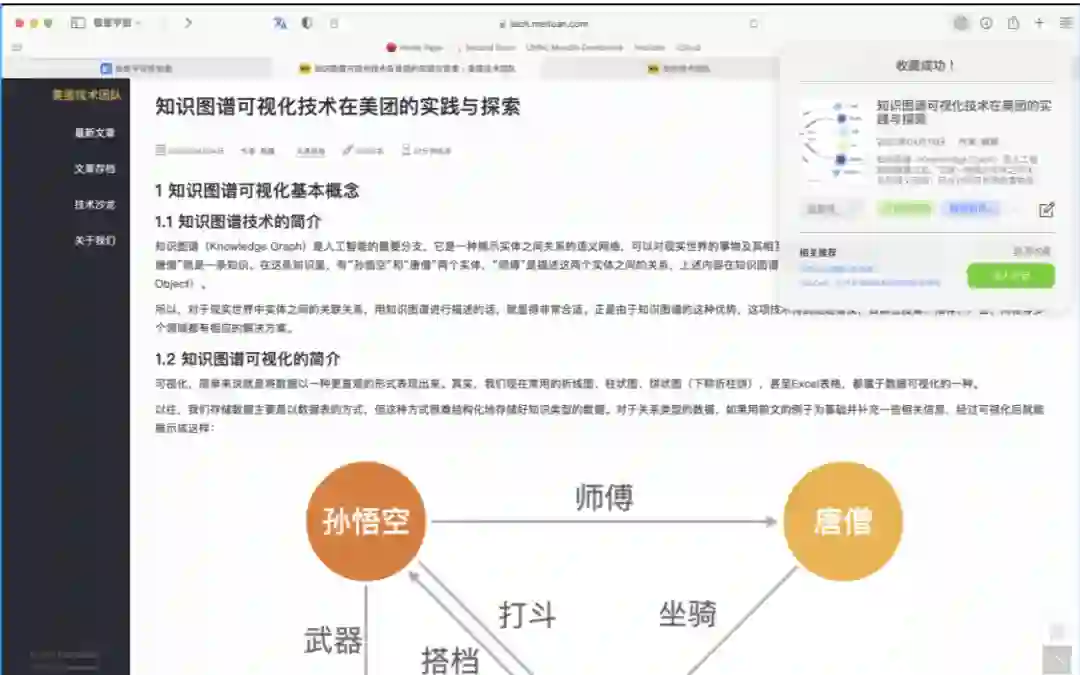This screenshot has height=675, width=1080.
Task: Click the pencil word-count icon under the title
Action: 348,149
